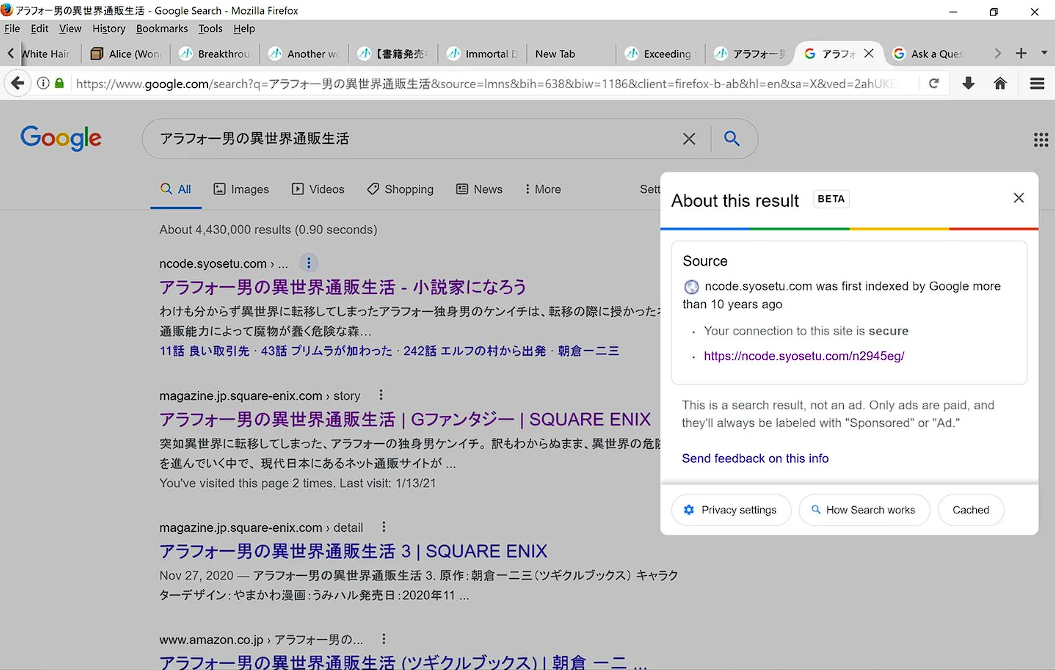Switch to the Breakthrou tab
This screenshot has height=670, width=1055.
[215, 54]
